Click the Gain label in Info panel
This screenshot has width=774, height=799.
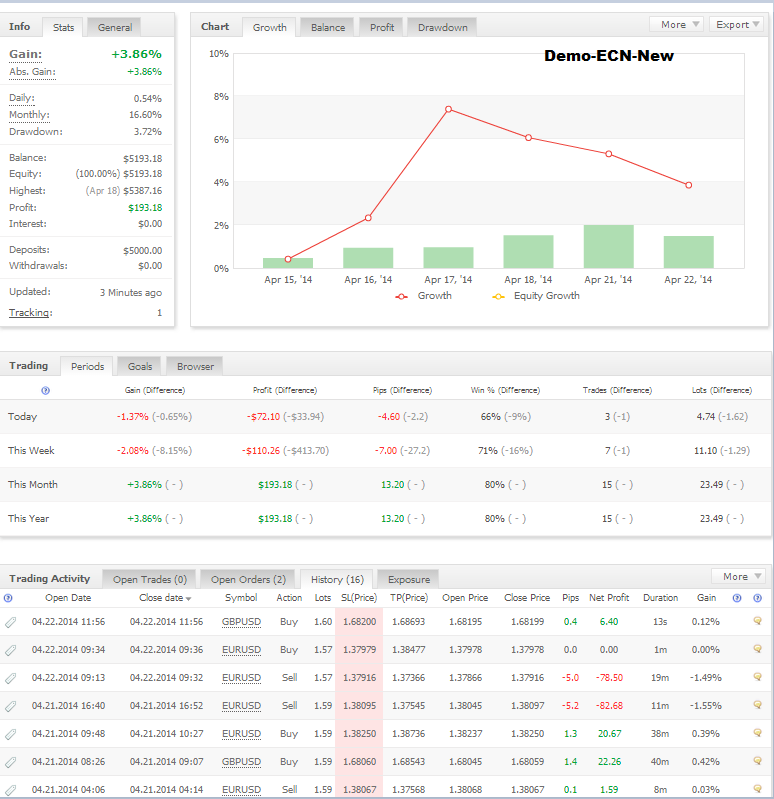click(x=25, y=55)
